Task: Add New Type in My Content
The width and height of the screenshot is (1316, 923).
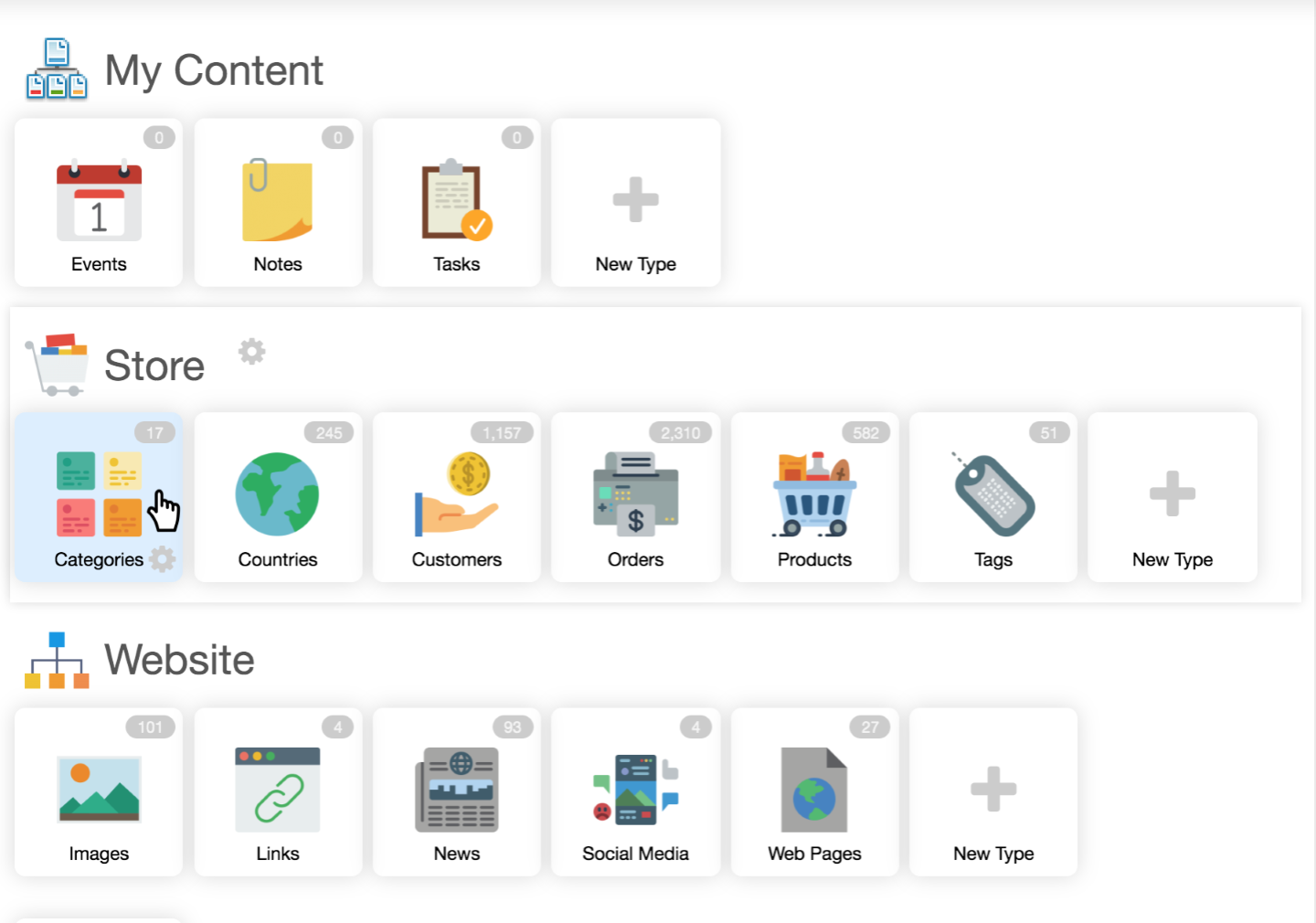Action: (x=635, y=203)
